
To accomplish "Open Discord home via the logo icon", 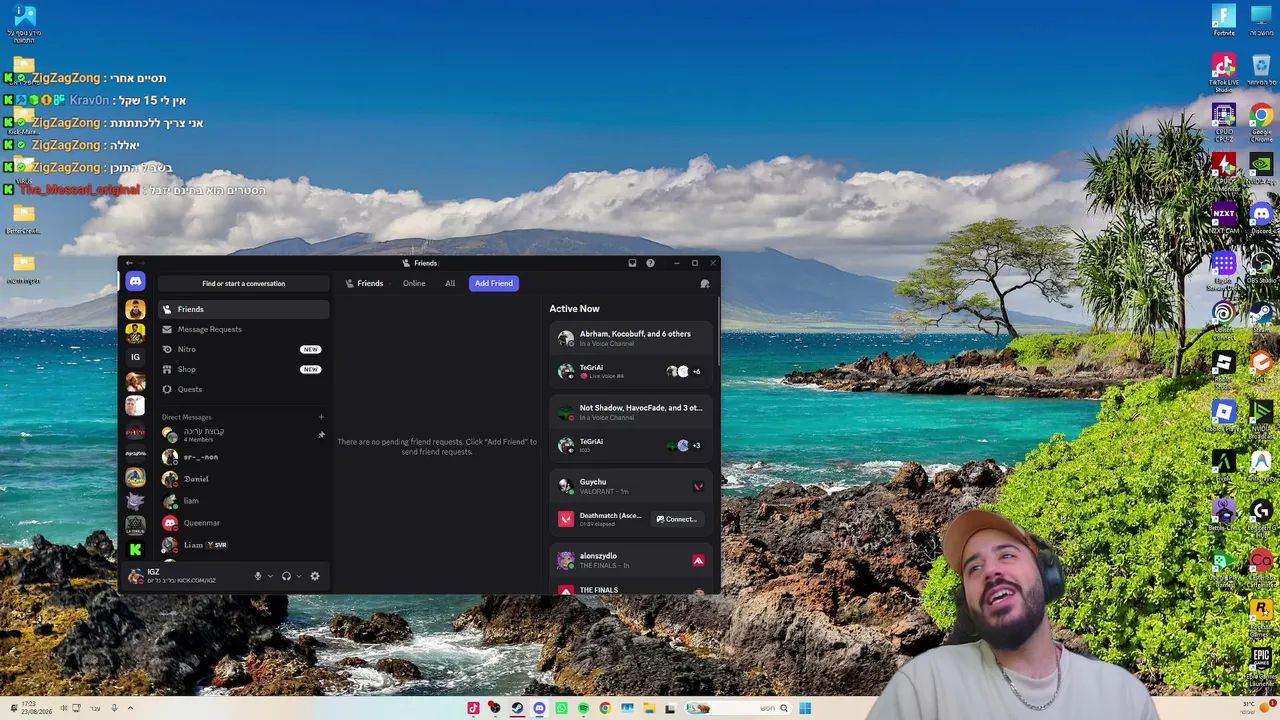I will (x=135, y=282).
